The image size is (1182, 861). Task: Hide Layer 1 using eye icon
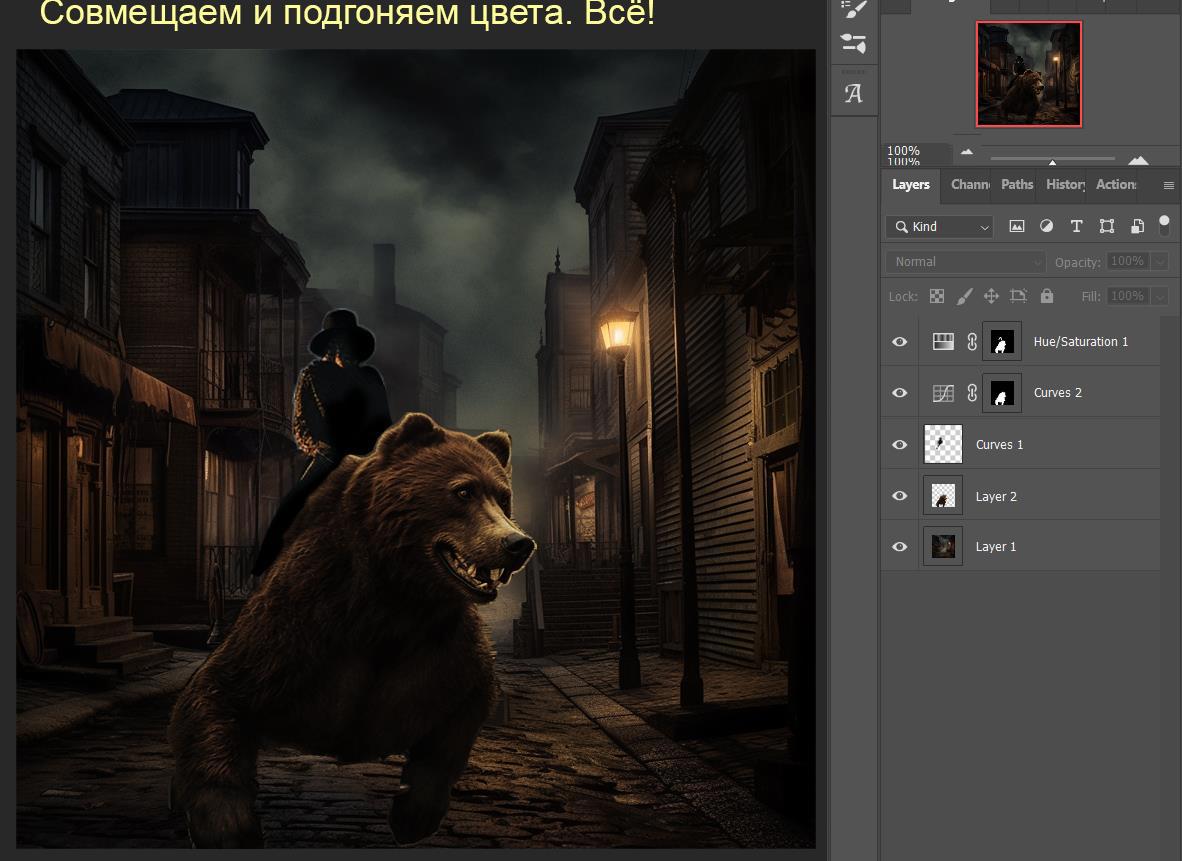(900, 547)
